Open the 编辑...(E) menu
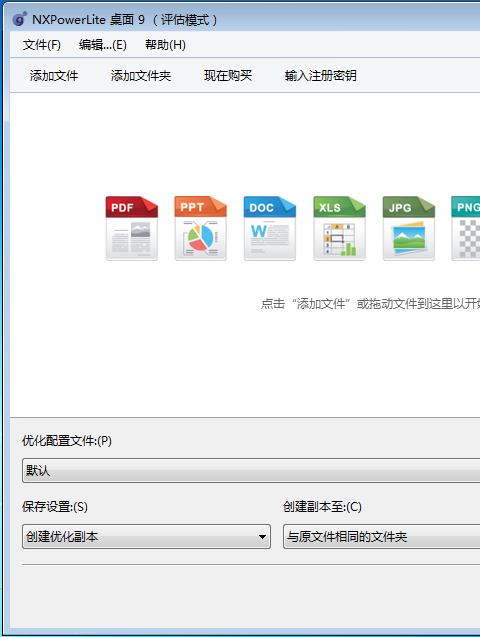This screenshot has height=637, width=480. point(103,45)
